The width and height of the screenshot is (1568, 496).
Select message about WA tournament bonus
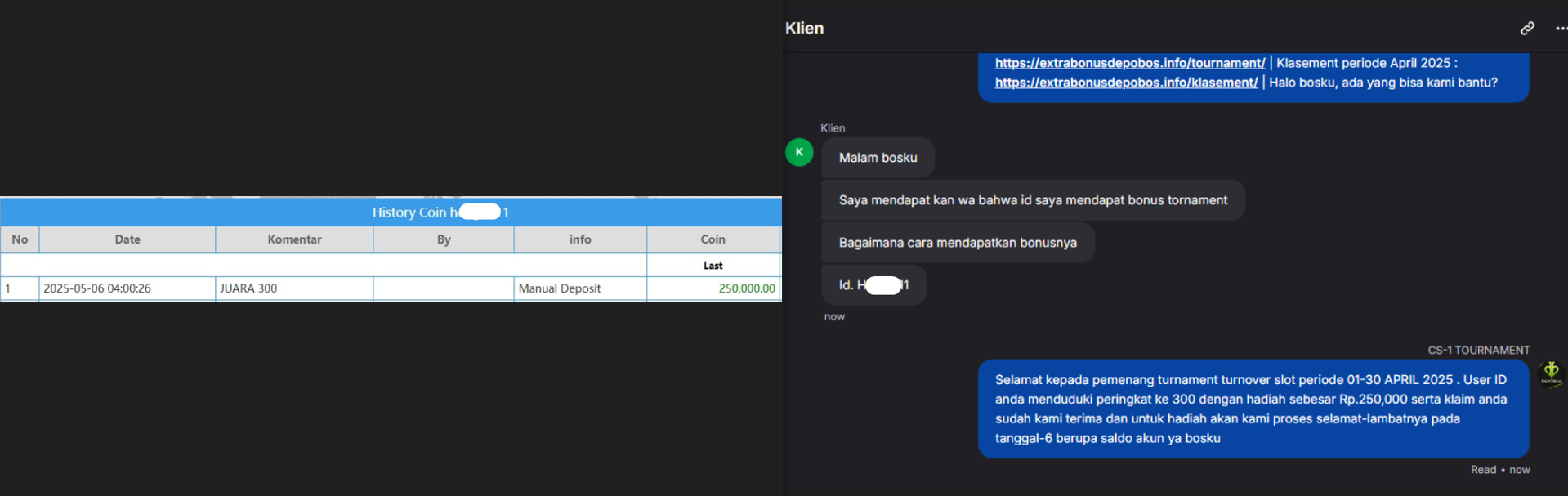tap(1033, 200)
